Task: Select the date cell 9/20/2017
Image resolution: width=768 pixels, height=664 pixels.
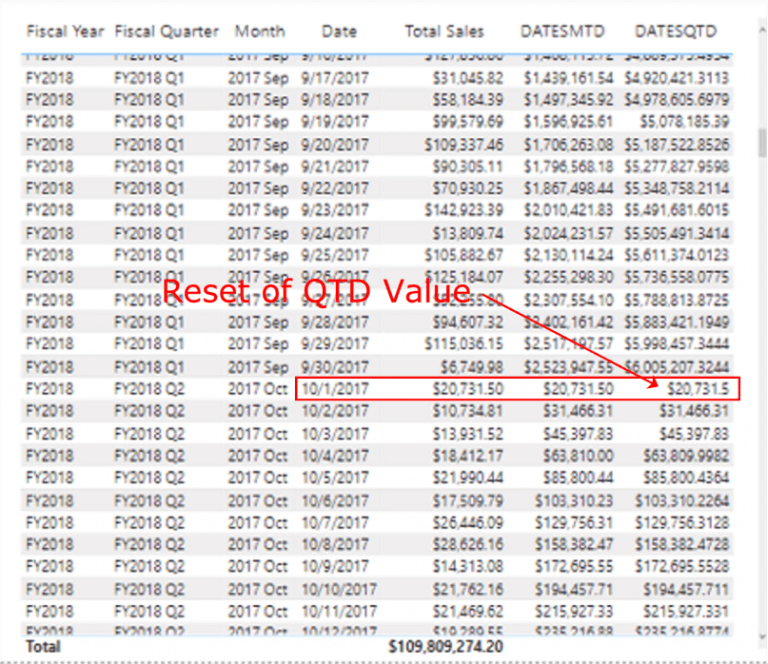Action: pyautogui.click(x=335, y=144)
